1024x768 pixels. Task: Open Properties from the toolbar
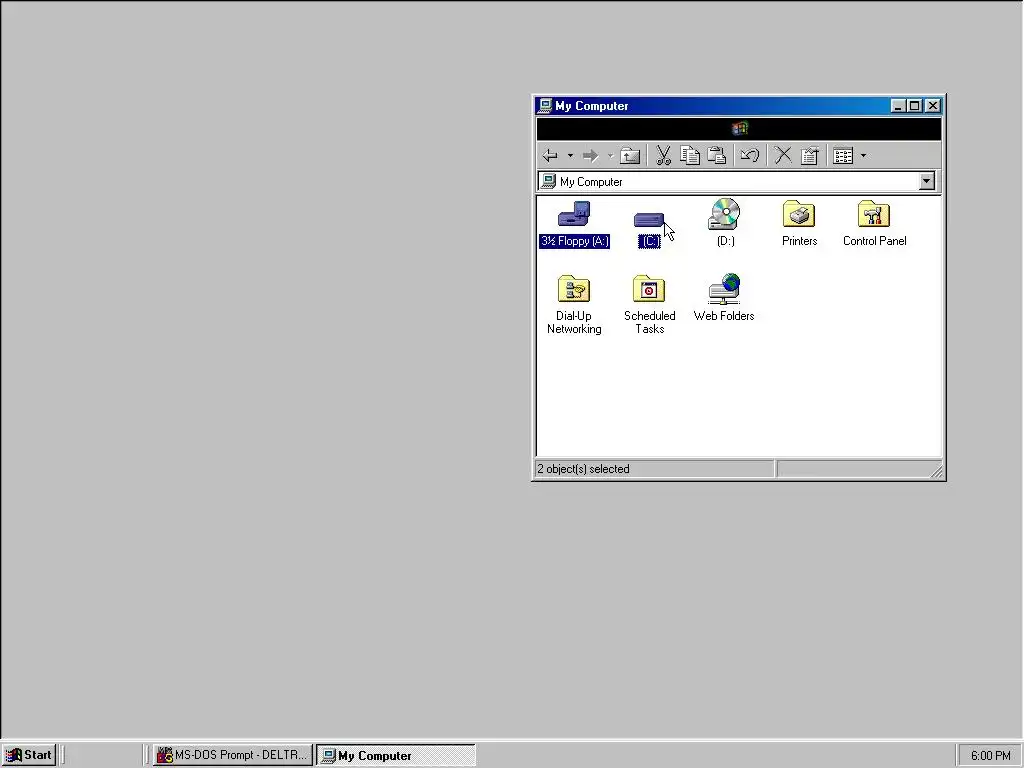810,155
